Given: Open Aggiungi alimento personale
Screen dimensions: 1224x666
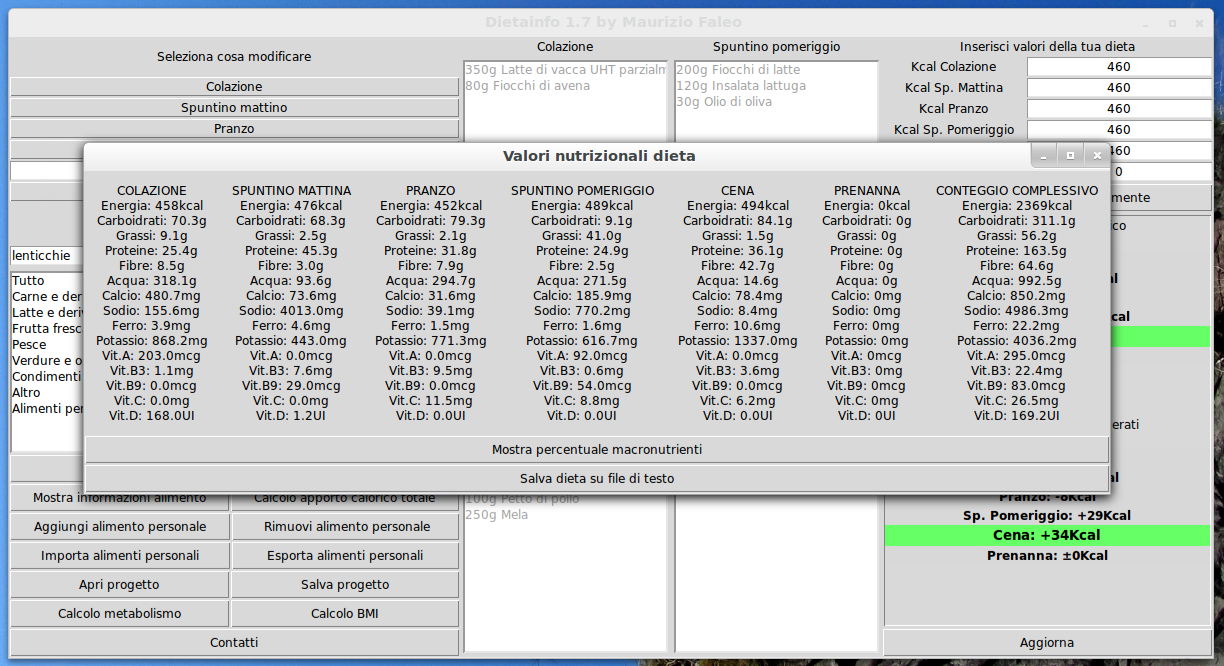Looking at the screenshot, I should pos(120,527).
